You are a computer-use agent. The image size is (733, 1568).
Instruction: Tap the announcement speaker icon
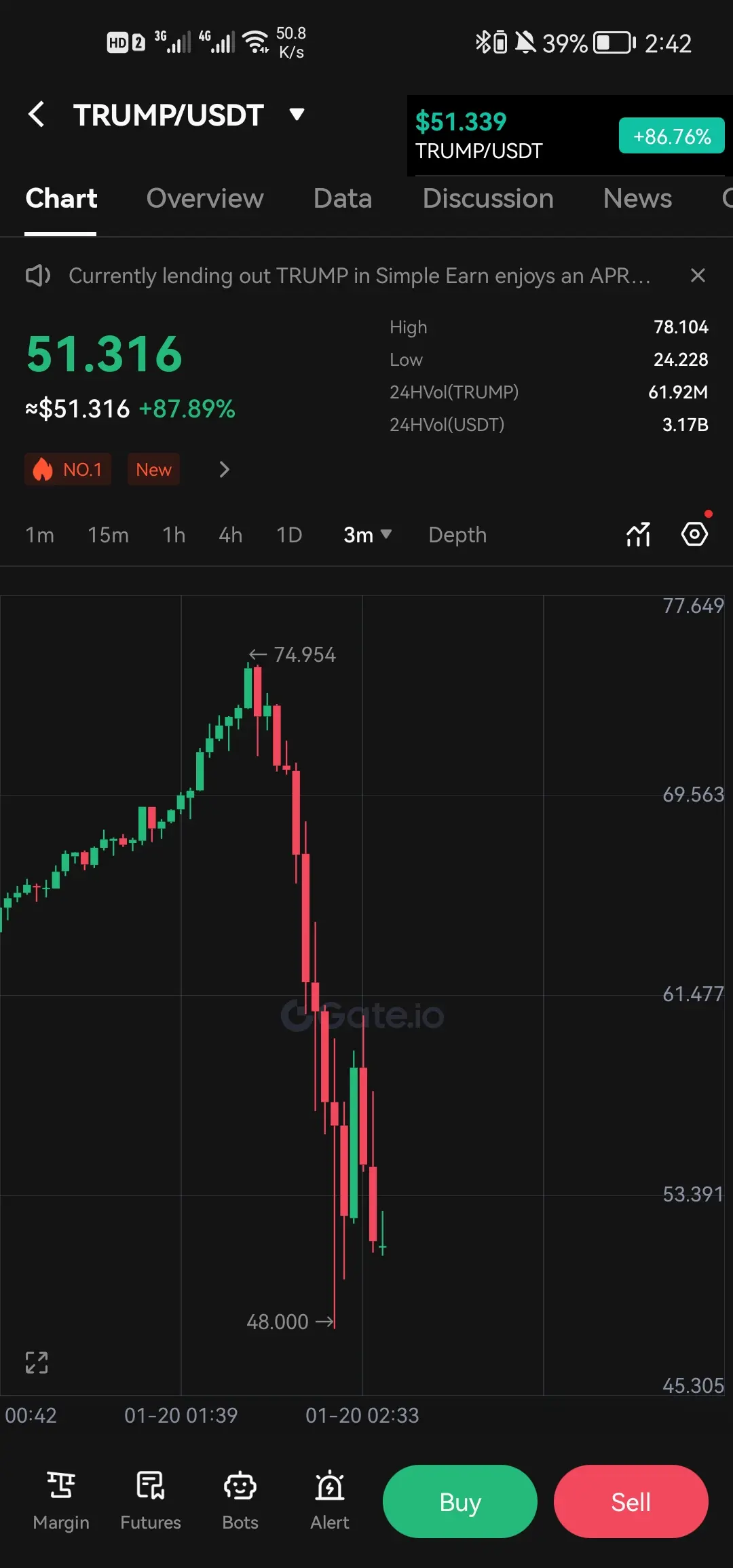point(38,275)
